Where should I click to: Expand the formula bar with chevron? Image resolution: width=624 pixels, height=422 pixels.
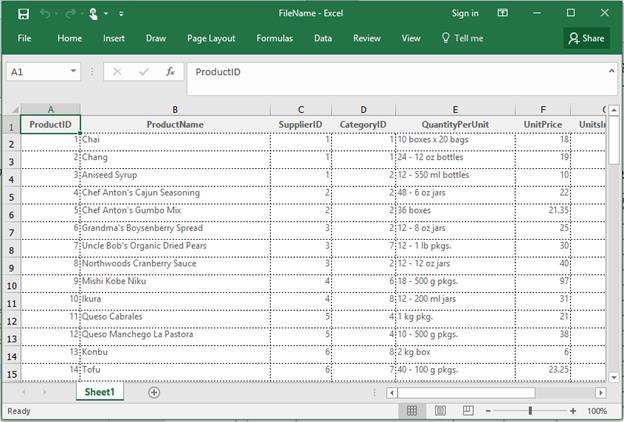pyautogui.click(x=612, y=71)
